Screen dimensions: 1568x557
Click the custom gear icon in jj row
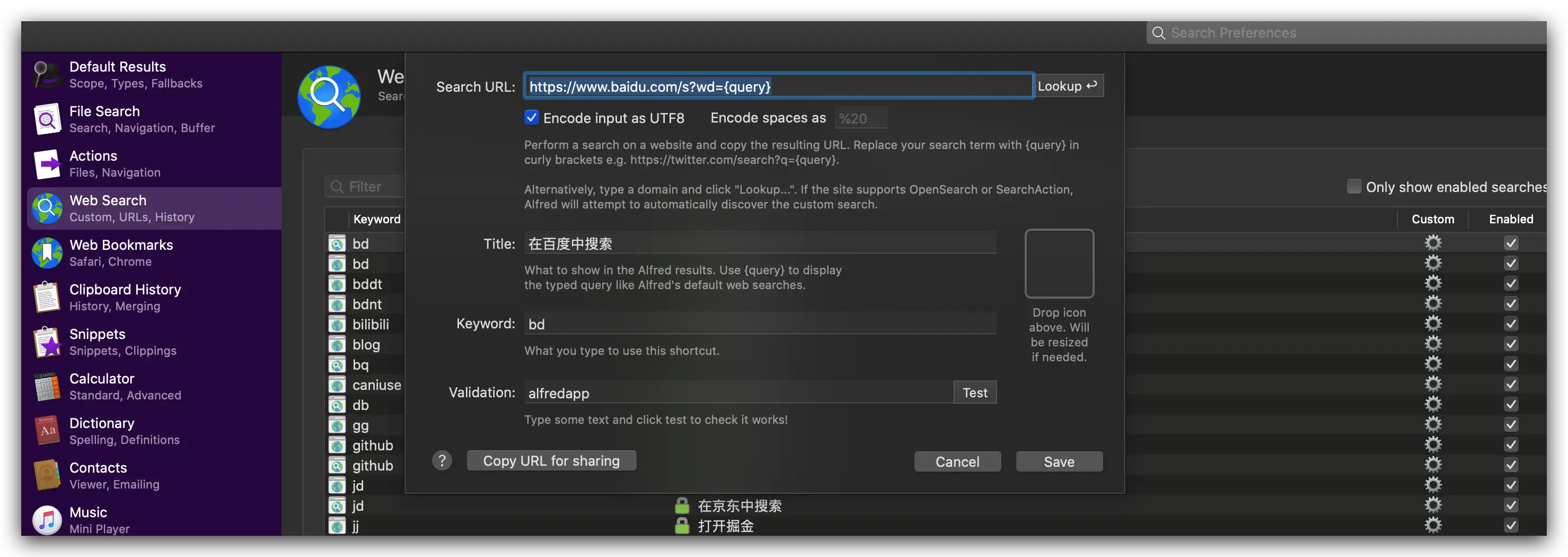point(1433,525)
